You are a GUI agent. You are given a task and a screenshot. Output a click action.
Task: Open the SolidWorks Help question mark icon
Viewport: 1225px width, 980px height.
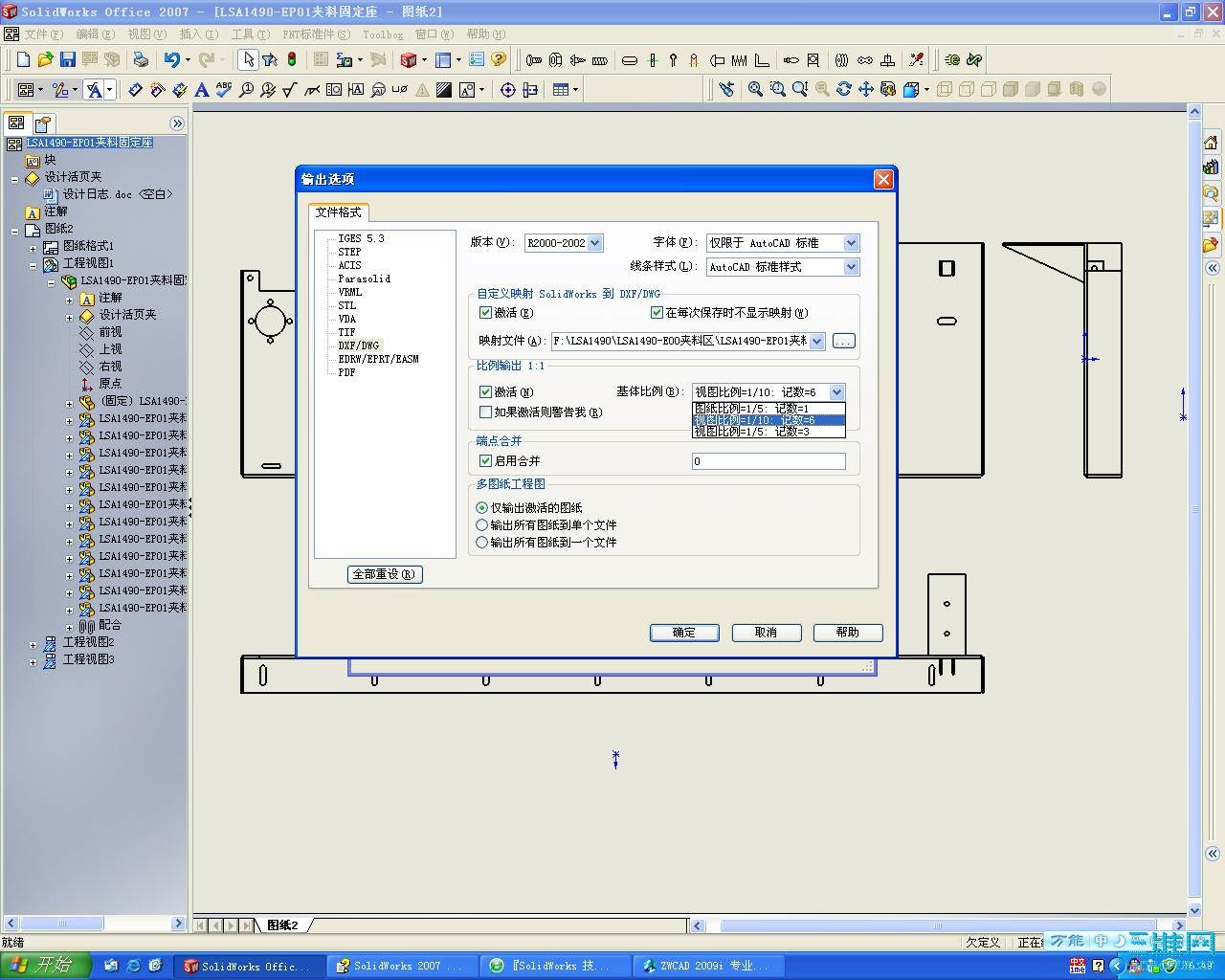click(498, 59)
